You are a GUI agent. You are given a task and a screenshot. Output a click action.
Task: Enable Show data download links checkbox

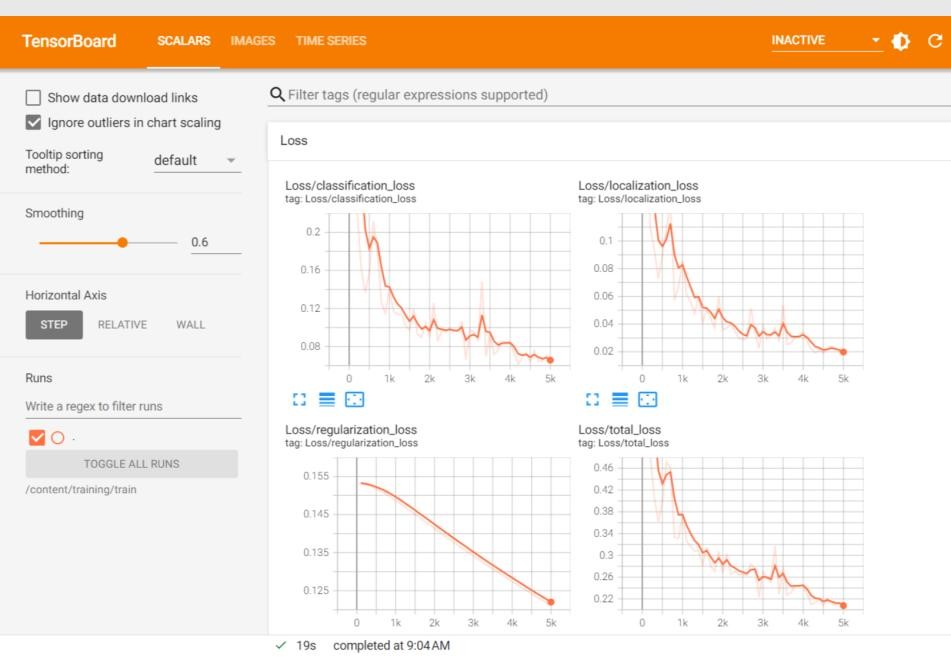coord(34,98)
